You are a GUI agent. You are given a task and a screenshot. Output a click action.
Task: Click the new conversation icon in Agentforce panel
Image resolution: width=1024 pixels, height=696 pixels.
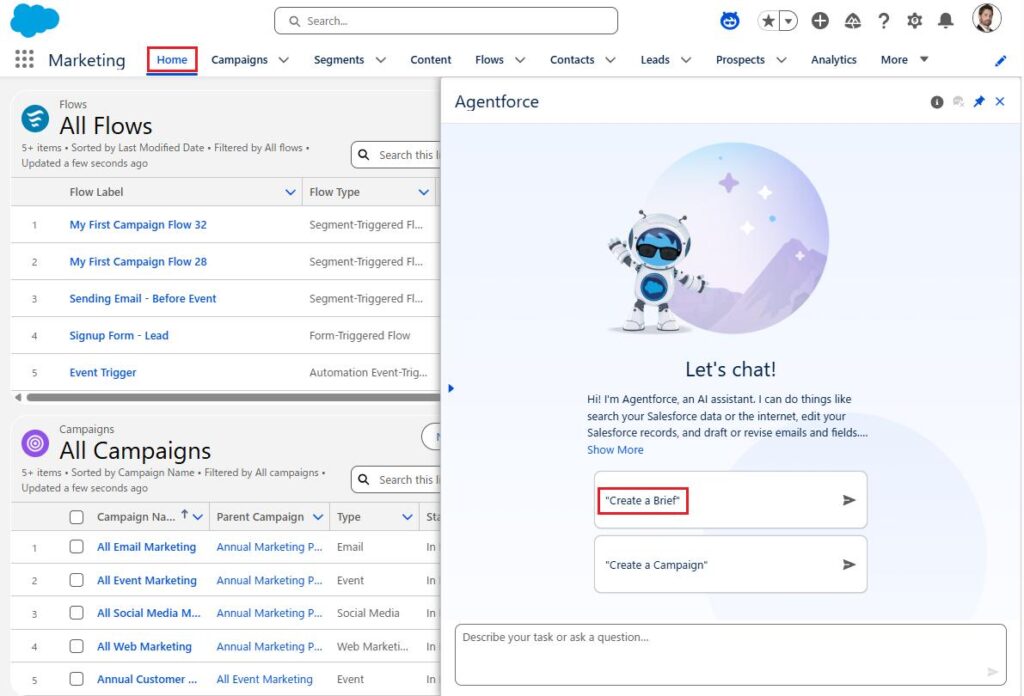958,101
